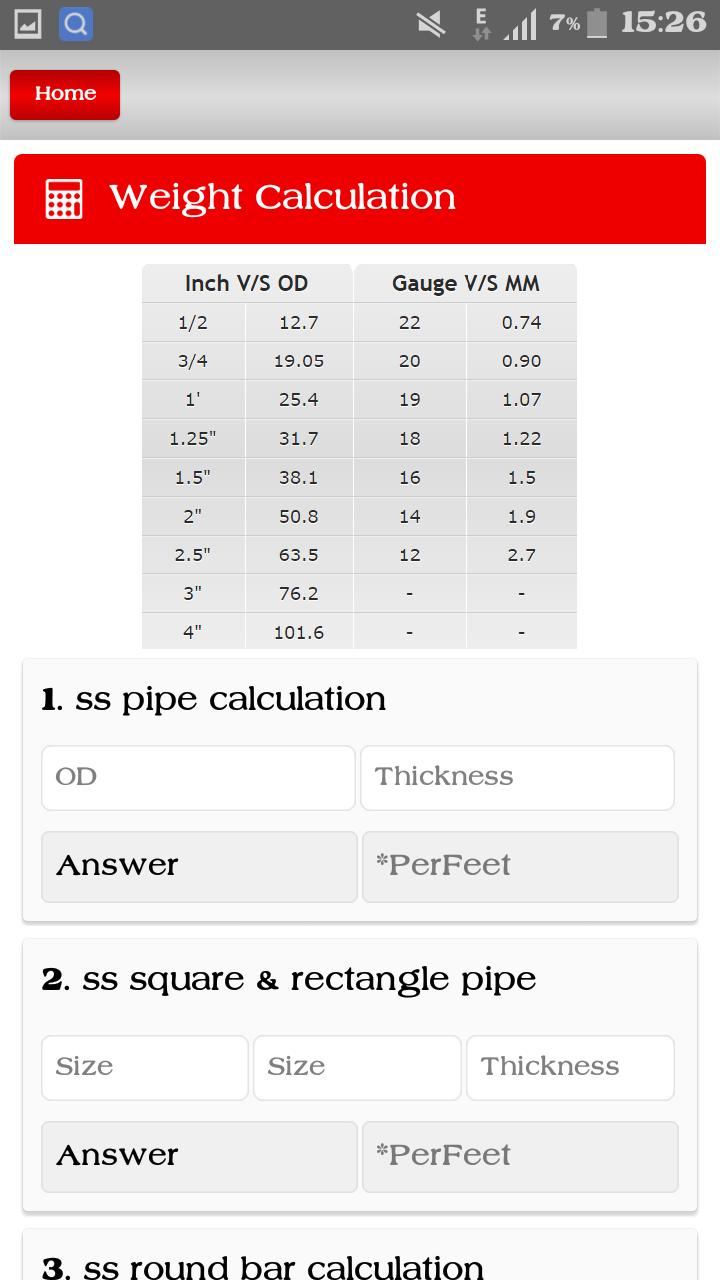Tap the mobile data E icon
Image resolution: width=720 pixels, height=1280 pixels.
(482, 24)
